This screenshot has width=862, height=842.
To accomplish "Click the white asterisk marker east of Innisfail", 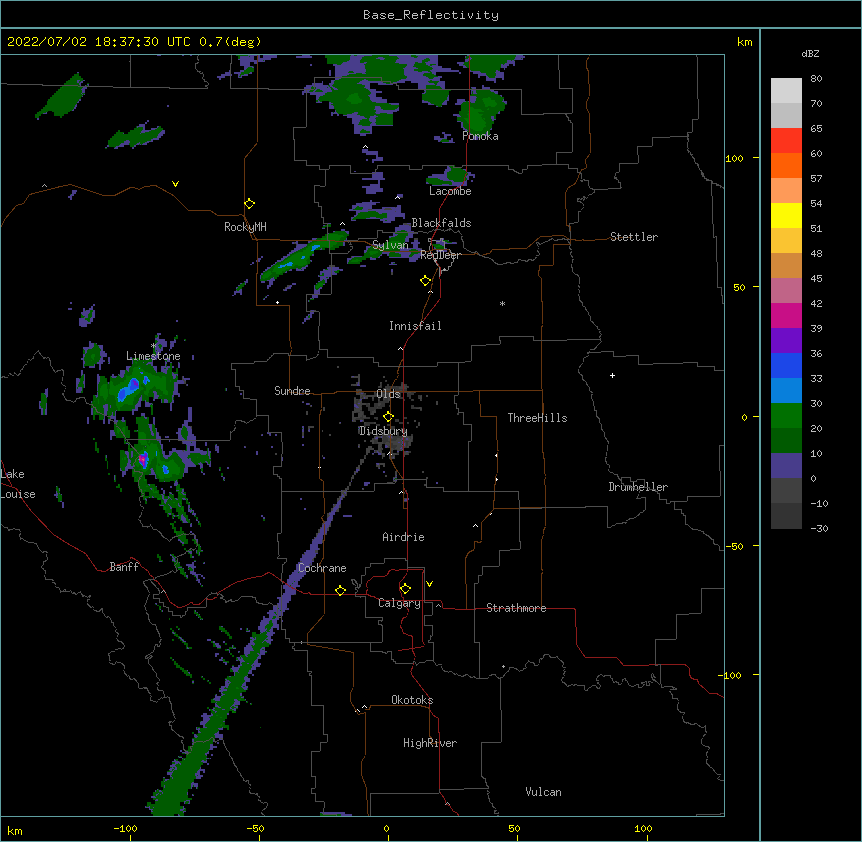I will pos(502,303).
